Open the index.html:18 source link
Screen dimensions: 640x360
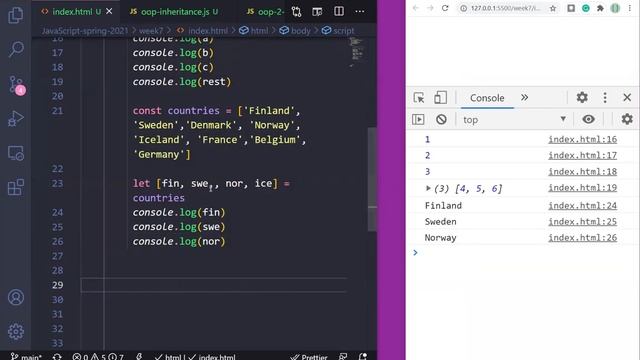click(582, 171)
